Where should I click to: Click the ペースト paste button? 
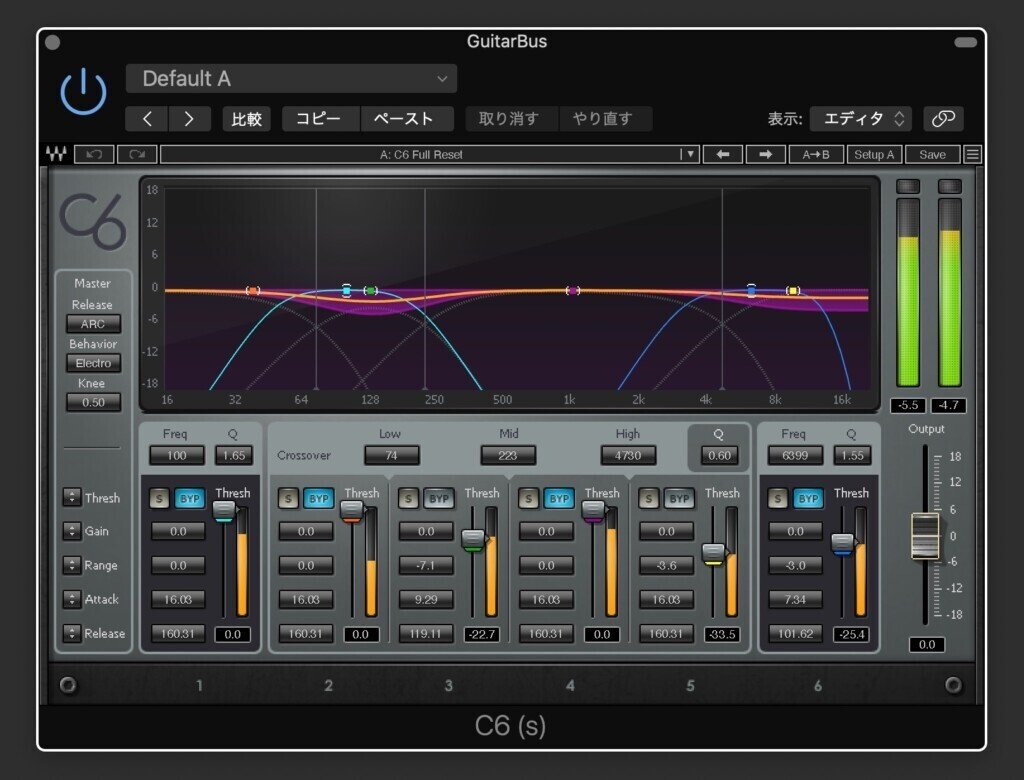coord(407,119)
